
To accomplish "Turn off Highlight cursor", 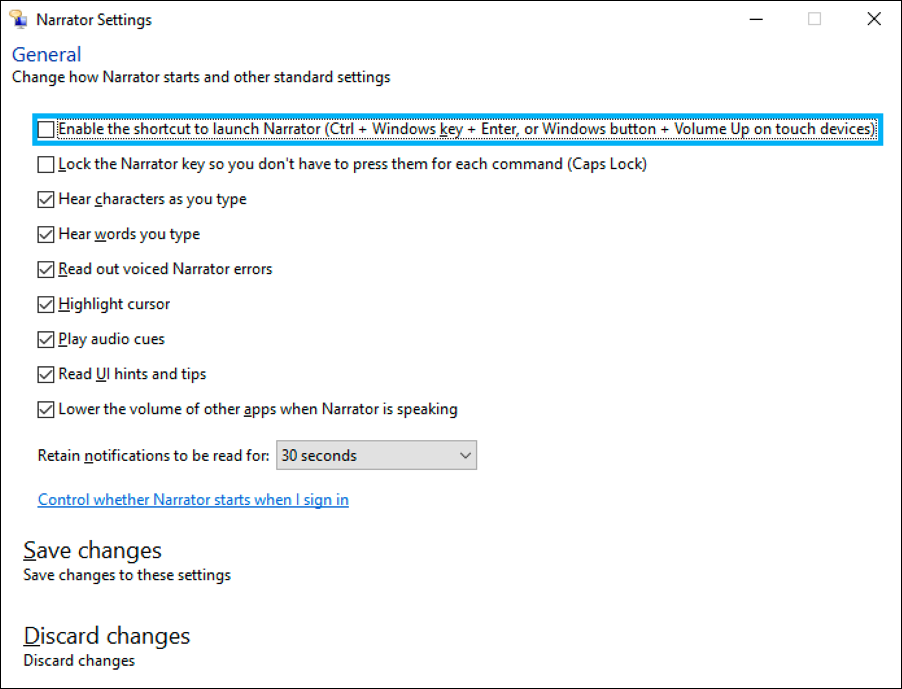I will (45, 304).
